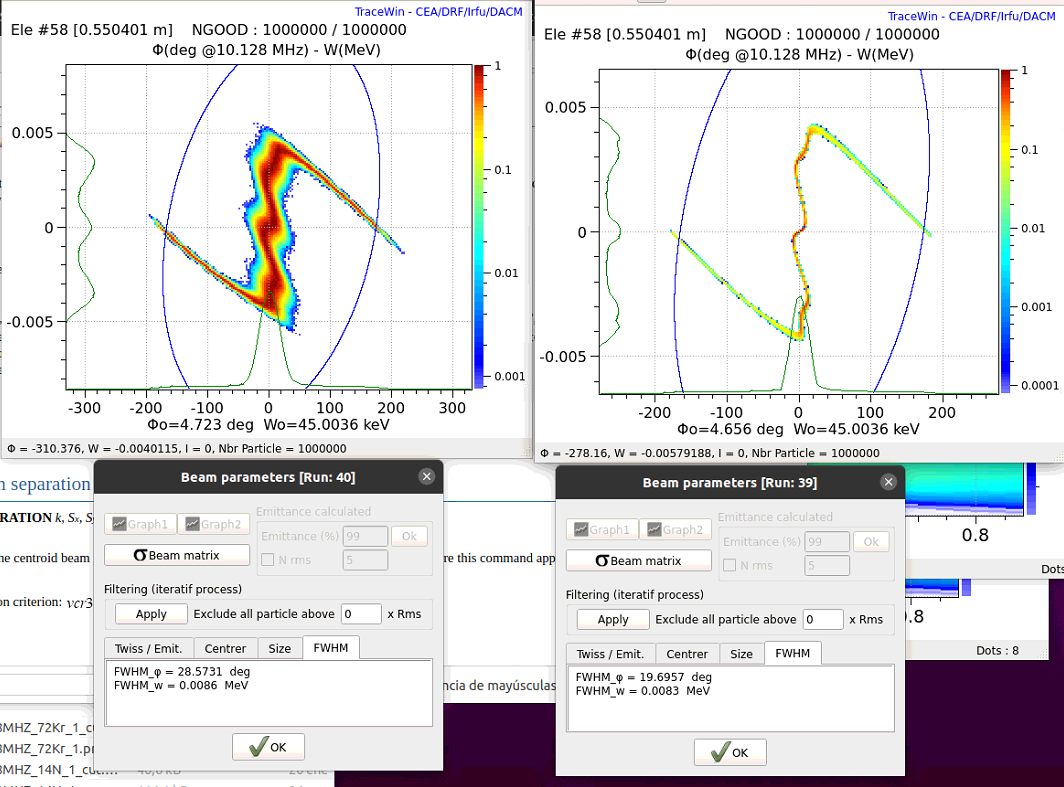The width and height of the screenshot is (1064, 787).
Task: Open Beam matrix in Run 39 dialog
Action: pyautogui.click(x=639, y=560)
